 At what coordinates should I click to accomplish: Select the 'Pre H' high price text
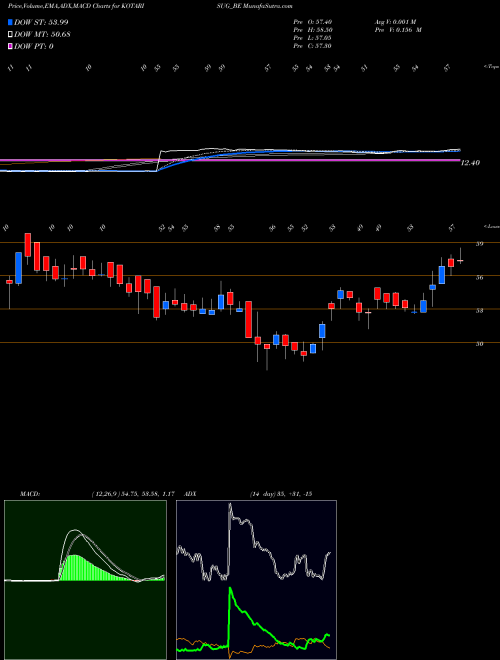point(313,30)
